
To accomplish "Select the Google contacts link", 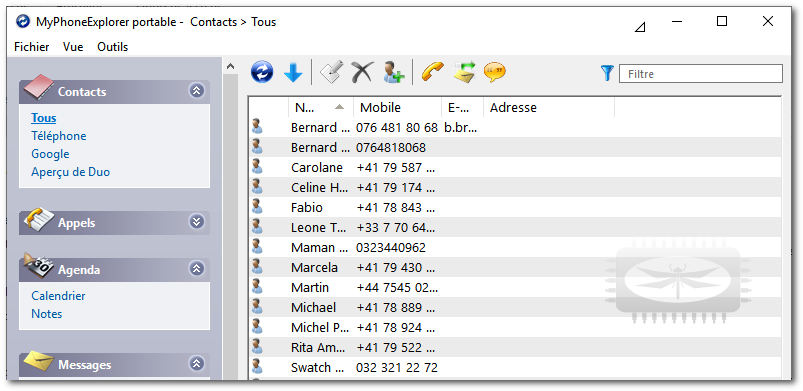I will tap(50, 154).
